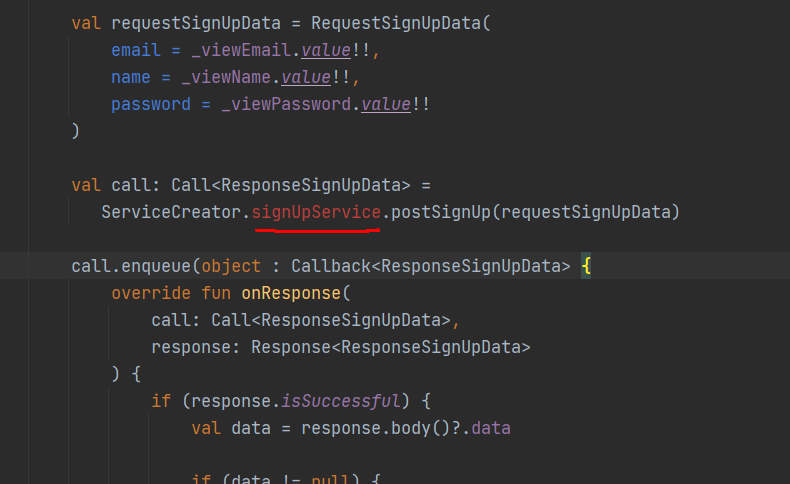The image size is (790, 484).
Task: Click the purple .data property
Action: 491,429
